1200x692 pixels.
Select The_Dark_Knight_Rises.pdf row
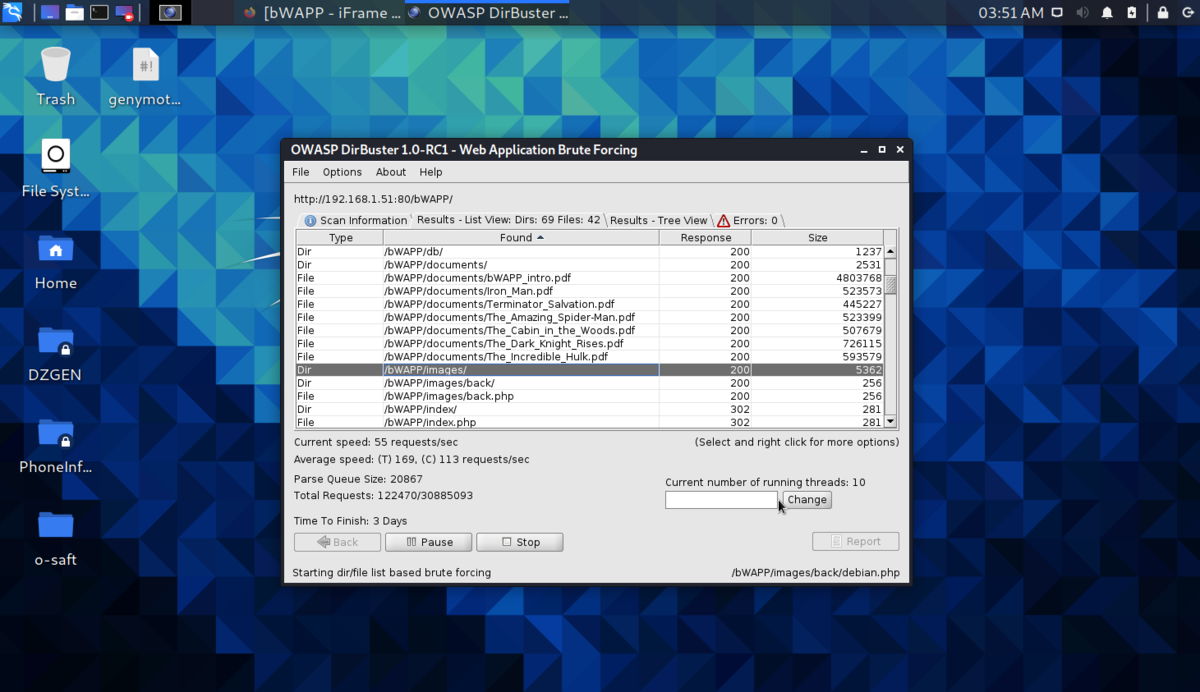click(590, 343)
